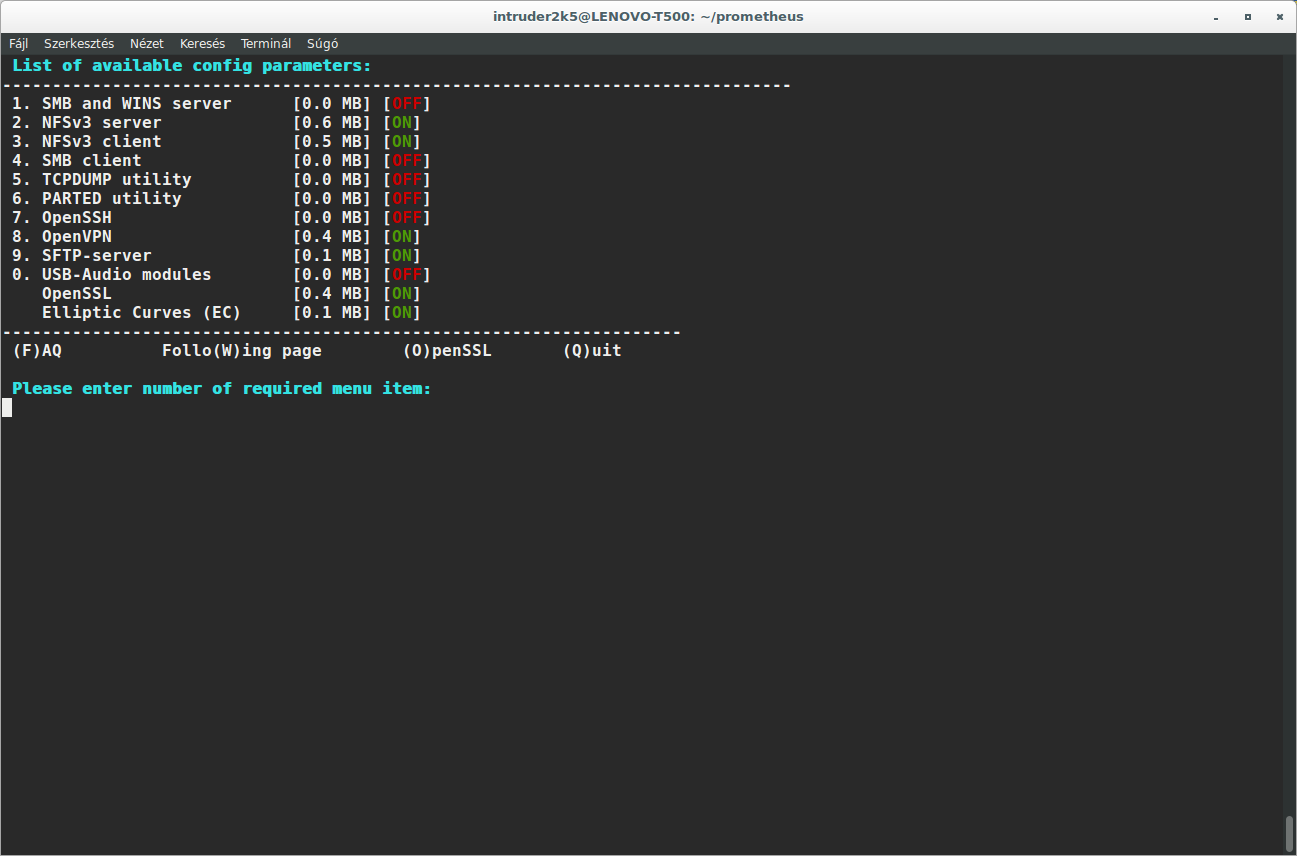
Task: Click the OFF status of TCPDUMP utility
Action: [x=407, y=180]
